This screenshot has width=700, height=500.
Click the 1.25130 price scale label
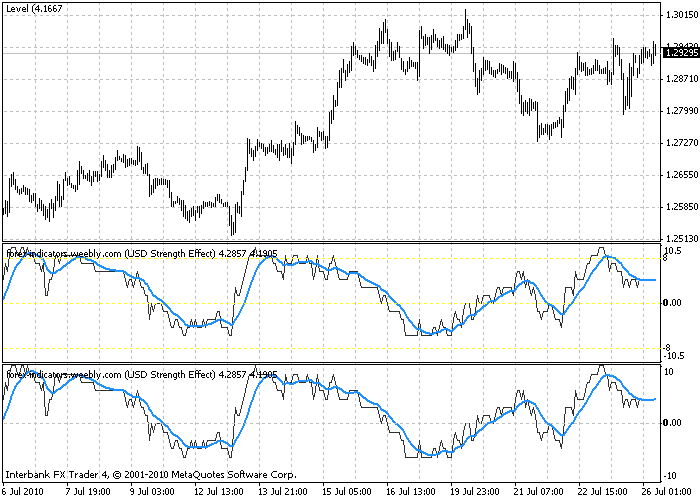coord(681,239)
